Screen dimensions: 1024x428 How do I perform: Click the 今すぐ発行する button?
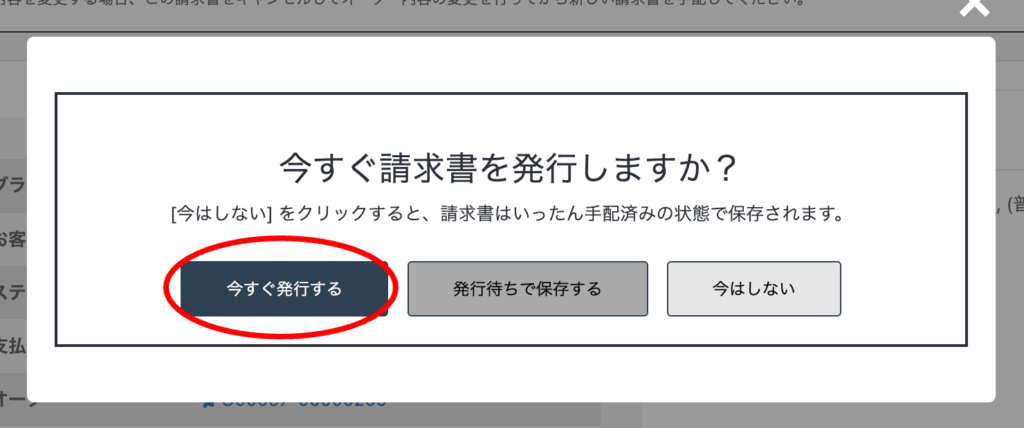coord(284,289)
